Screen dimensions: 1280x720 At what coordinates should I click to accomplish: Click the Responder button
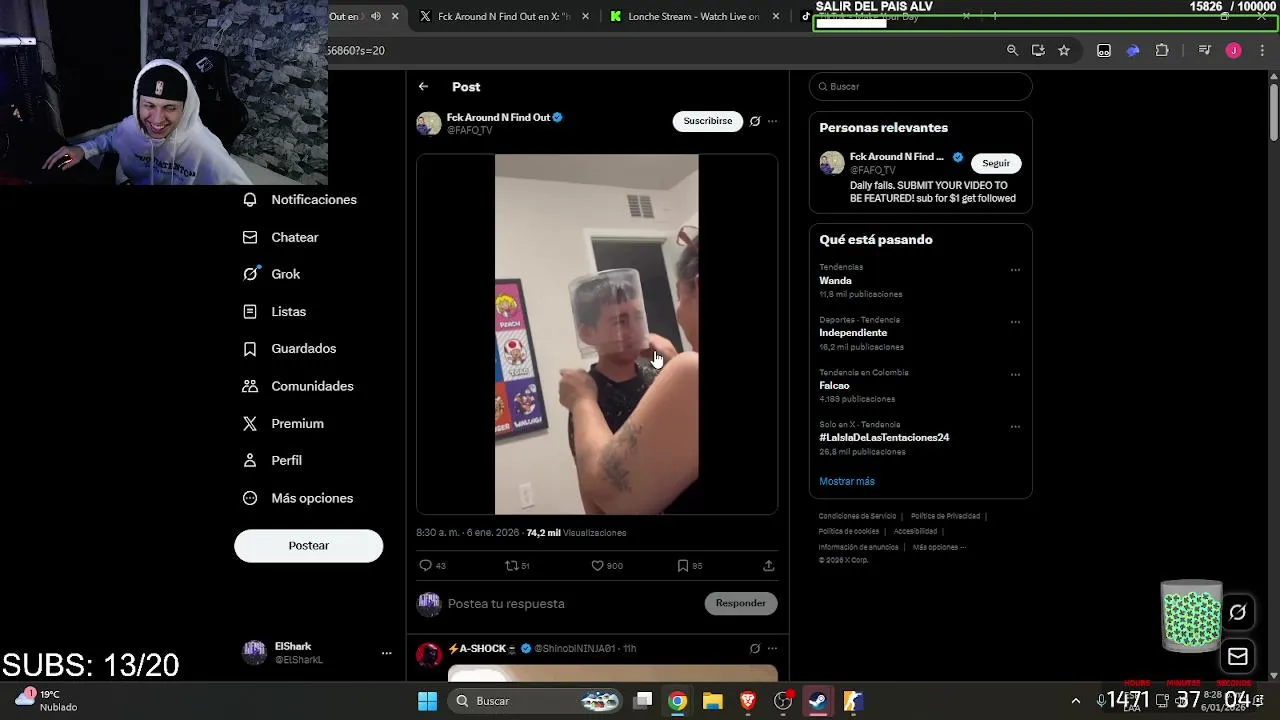pos(741,603)
